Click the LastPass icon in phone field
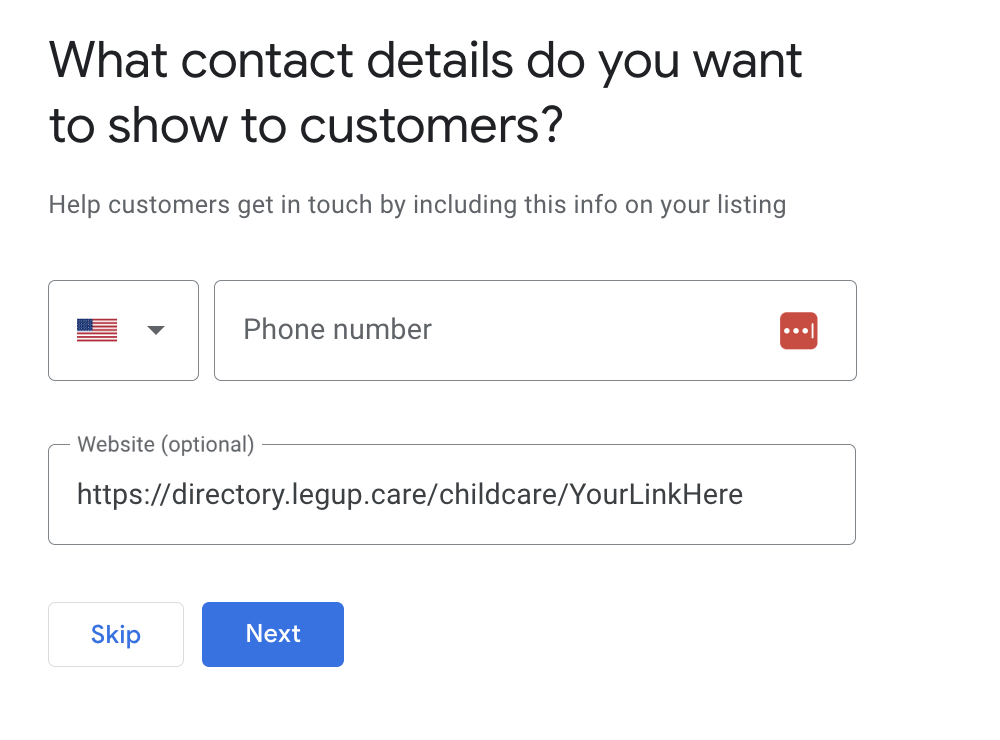 point(798,330)
